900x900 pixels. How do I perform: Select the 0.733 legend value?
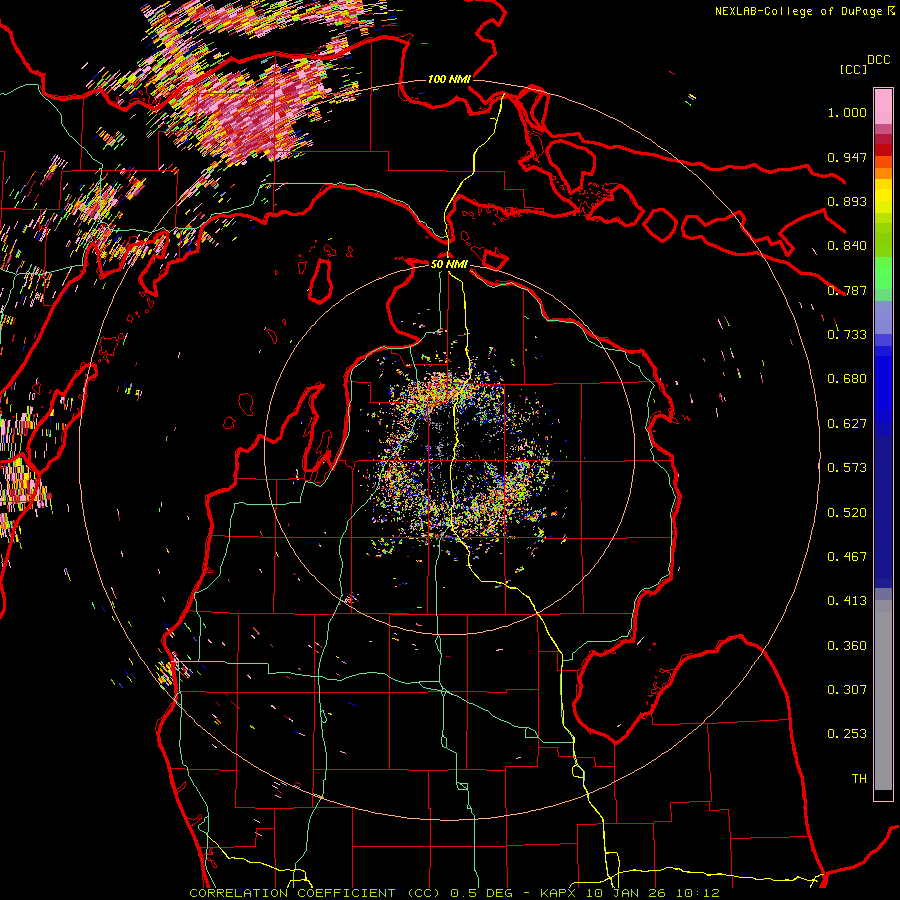(x=847, y=335)
